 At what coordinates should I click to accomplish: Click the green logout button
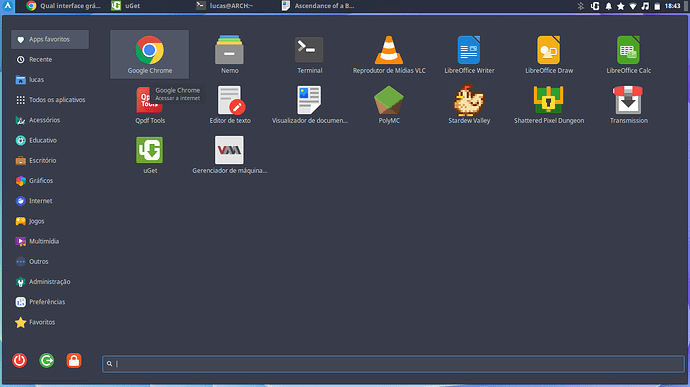(47, 361)
